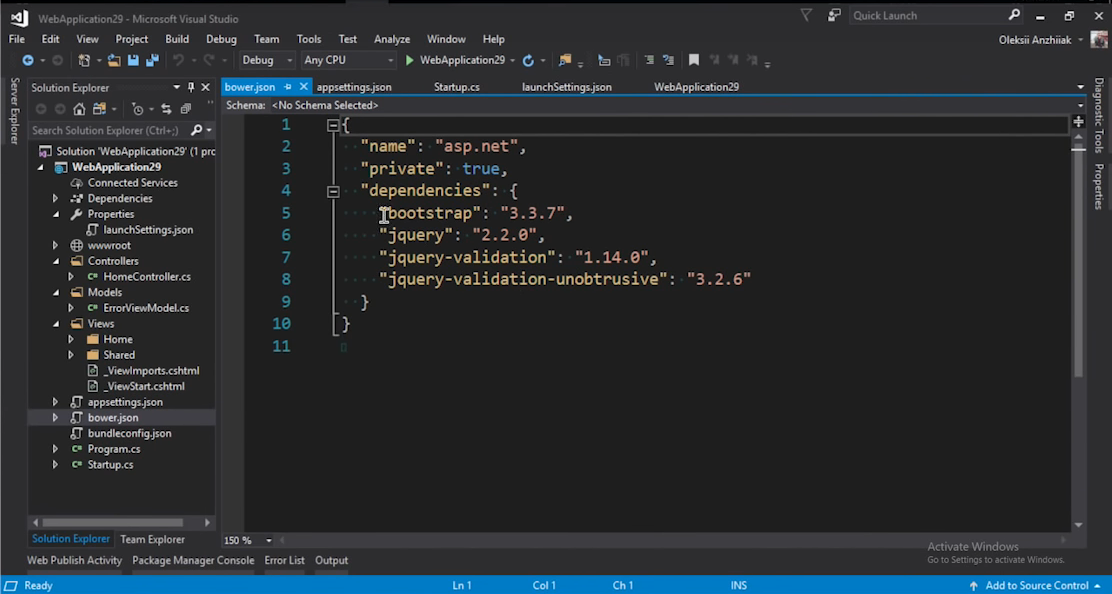Click the Find in Files toolbar icon

coord(565,60)
